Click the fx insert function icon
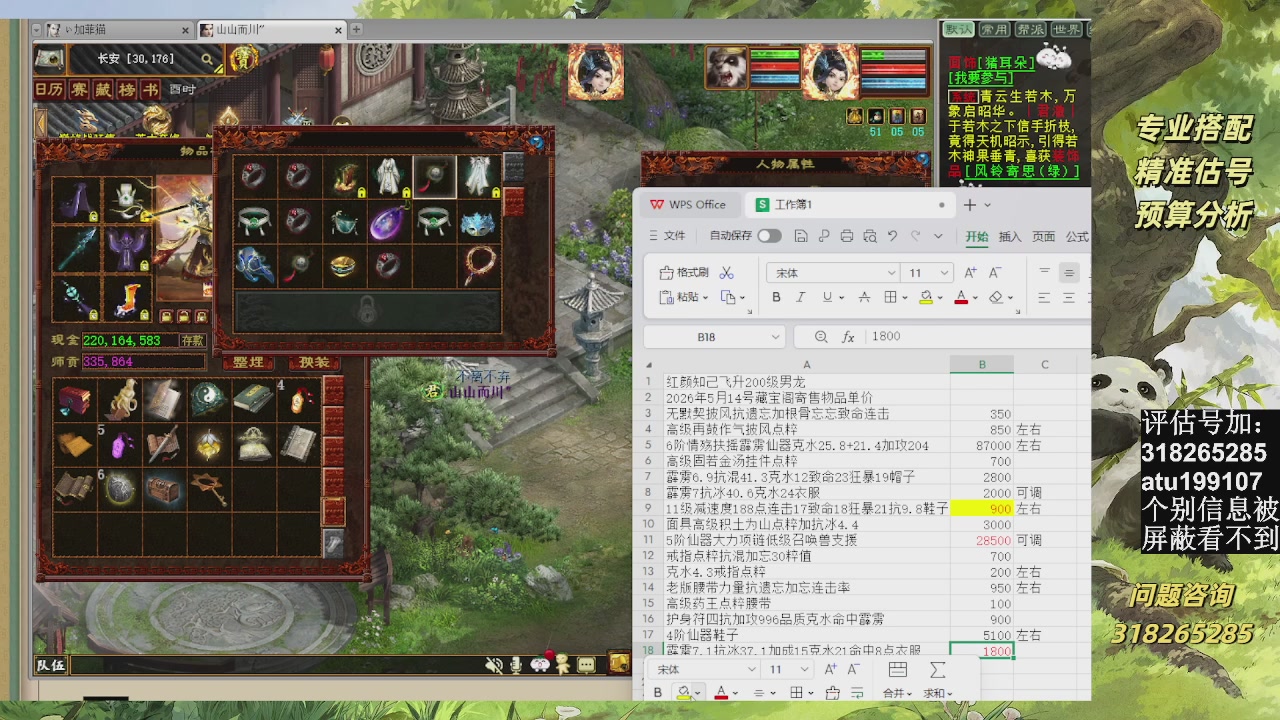The height and width of the screenshot is (720, 1280). [x=848, y=337]
